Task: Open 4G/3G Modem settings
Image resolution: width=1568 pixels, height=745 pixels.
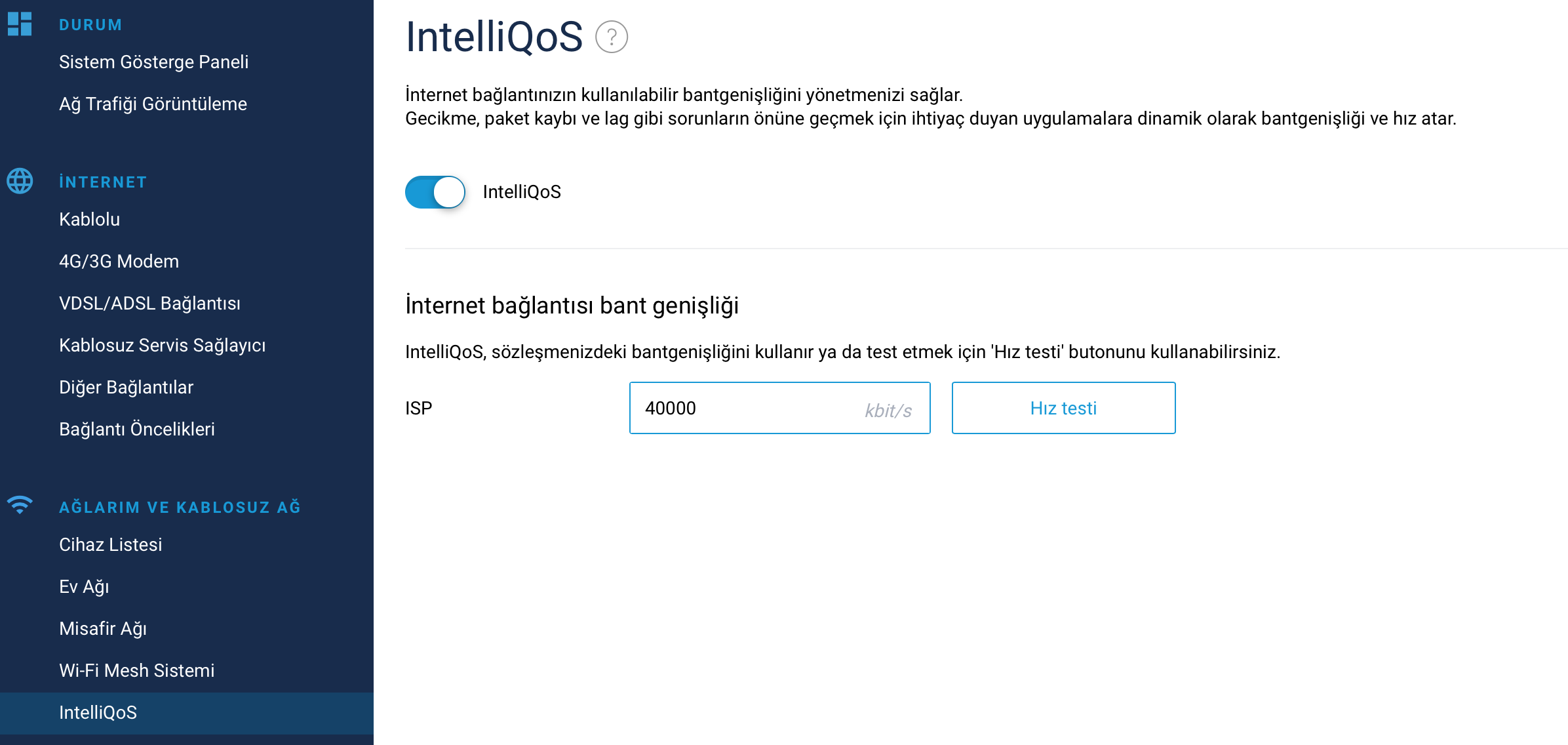Action: [119, 262]
